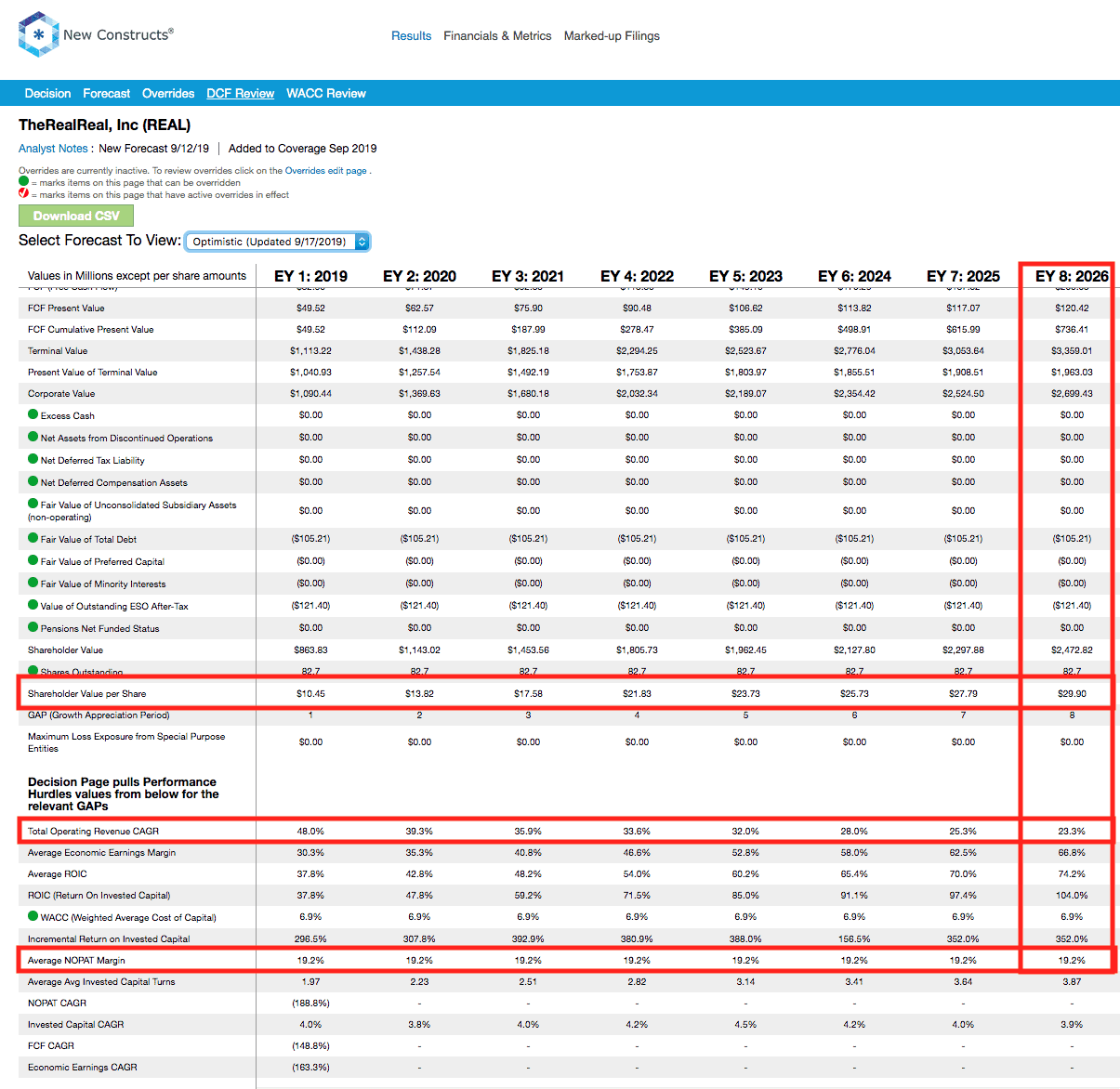1120x1089 pixels.
Task: Click the 'Shareholder Value per Share' row label
Action: 86,694
